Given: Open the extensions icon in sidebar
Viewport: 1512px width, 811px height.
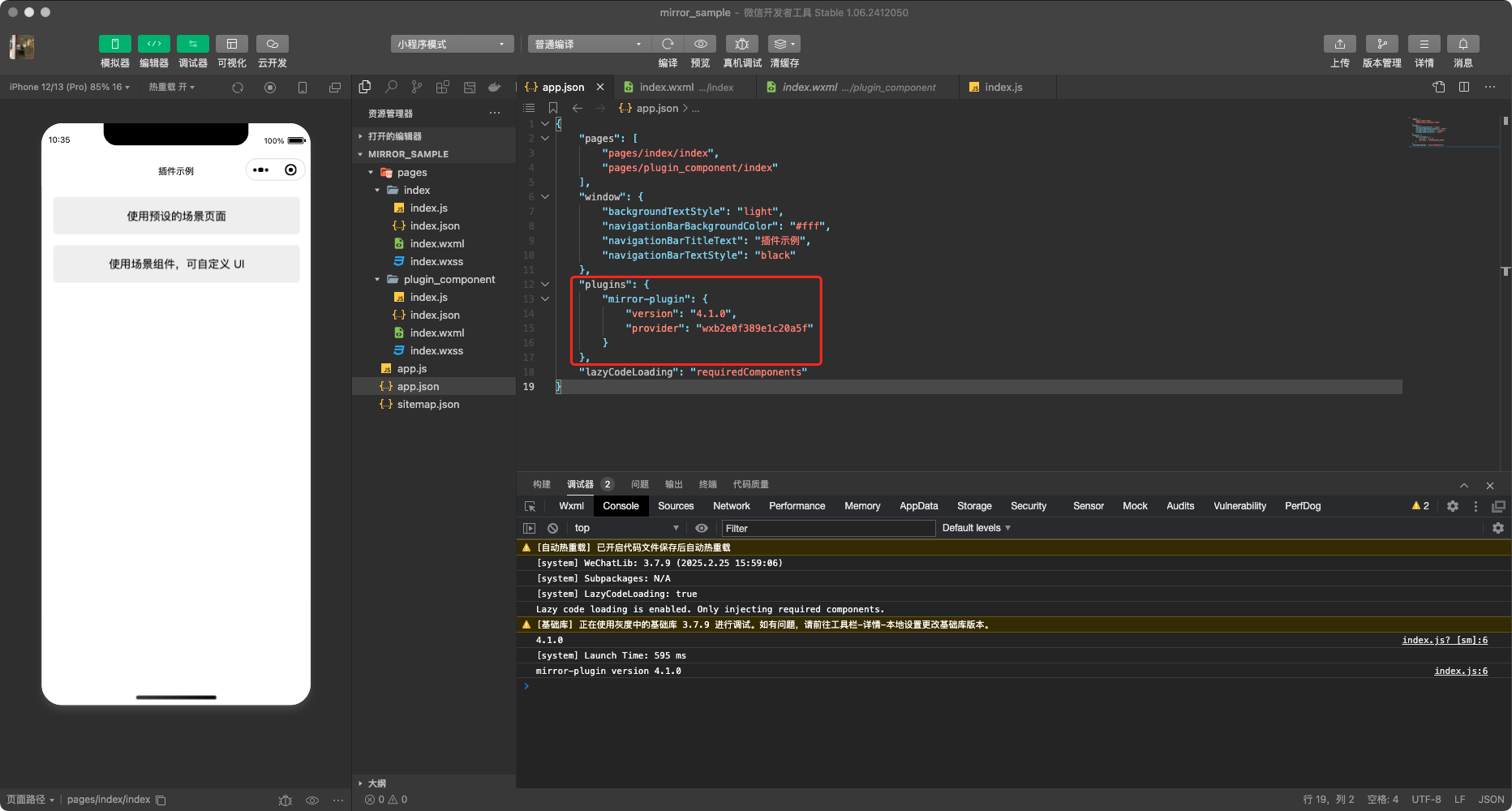Looking at the screenshot, I should 442,87.
